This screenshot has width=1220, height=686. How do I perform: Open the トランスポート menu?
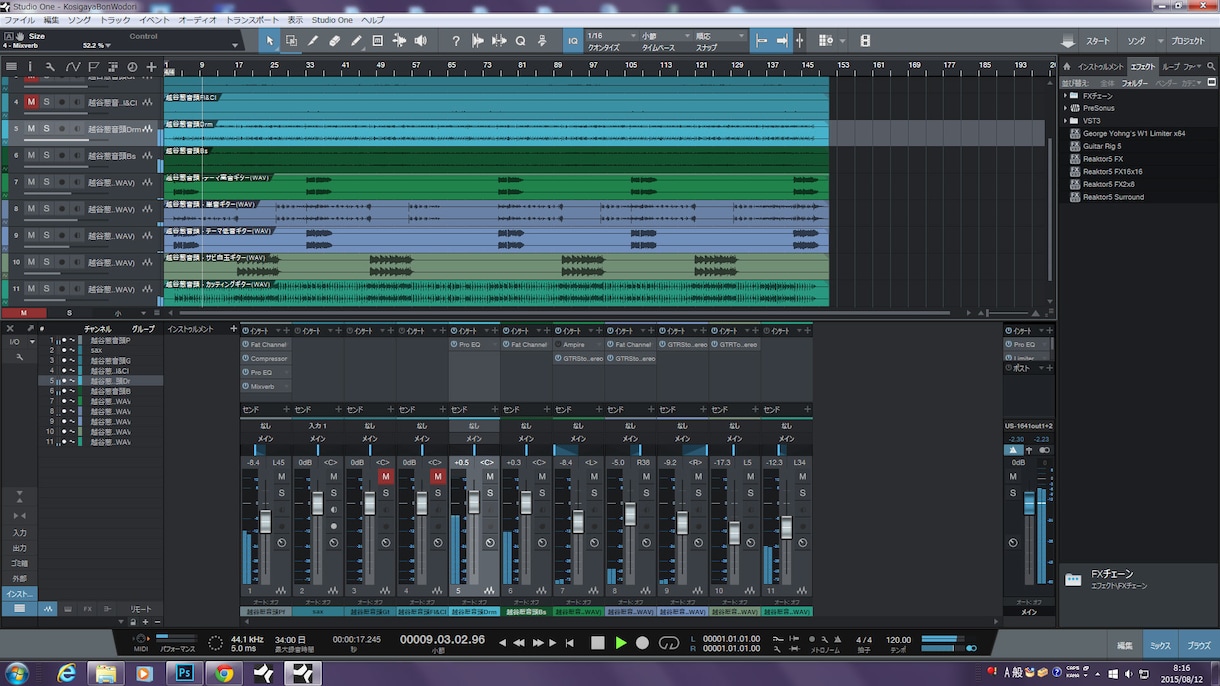click(252, 20)
